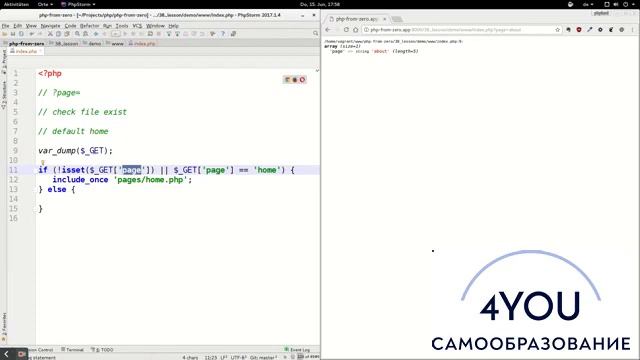
Task: Click the Undo toolbar icon
Action: [31, 34]
